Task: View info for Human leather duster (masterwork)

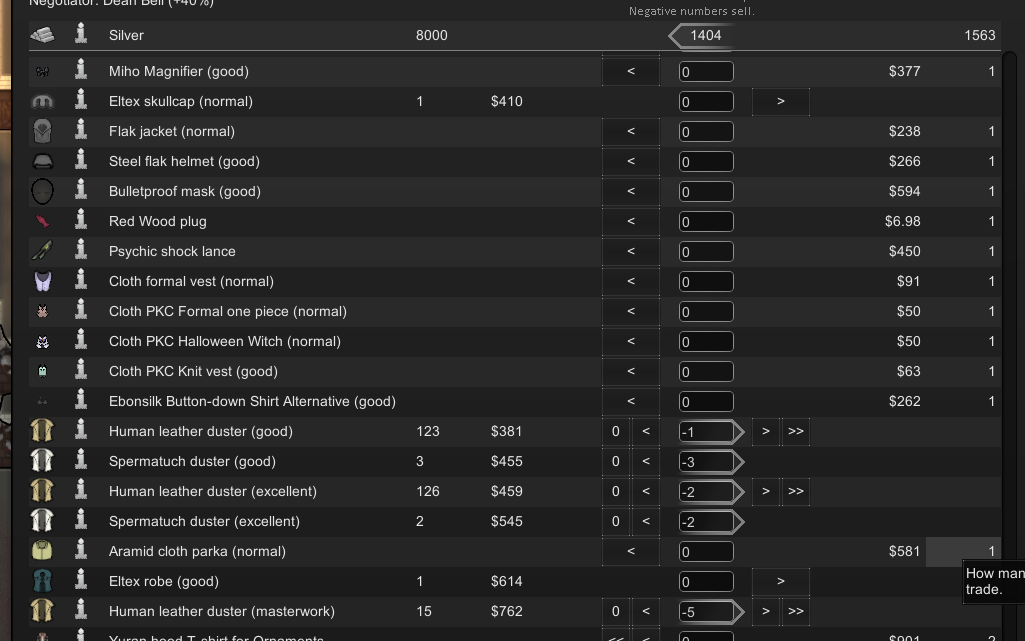Action: click(81, 611)
